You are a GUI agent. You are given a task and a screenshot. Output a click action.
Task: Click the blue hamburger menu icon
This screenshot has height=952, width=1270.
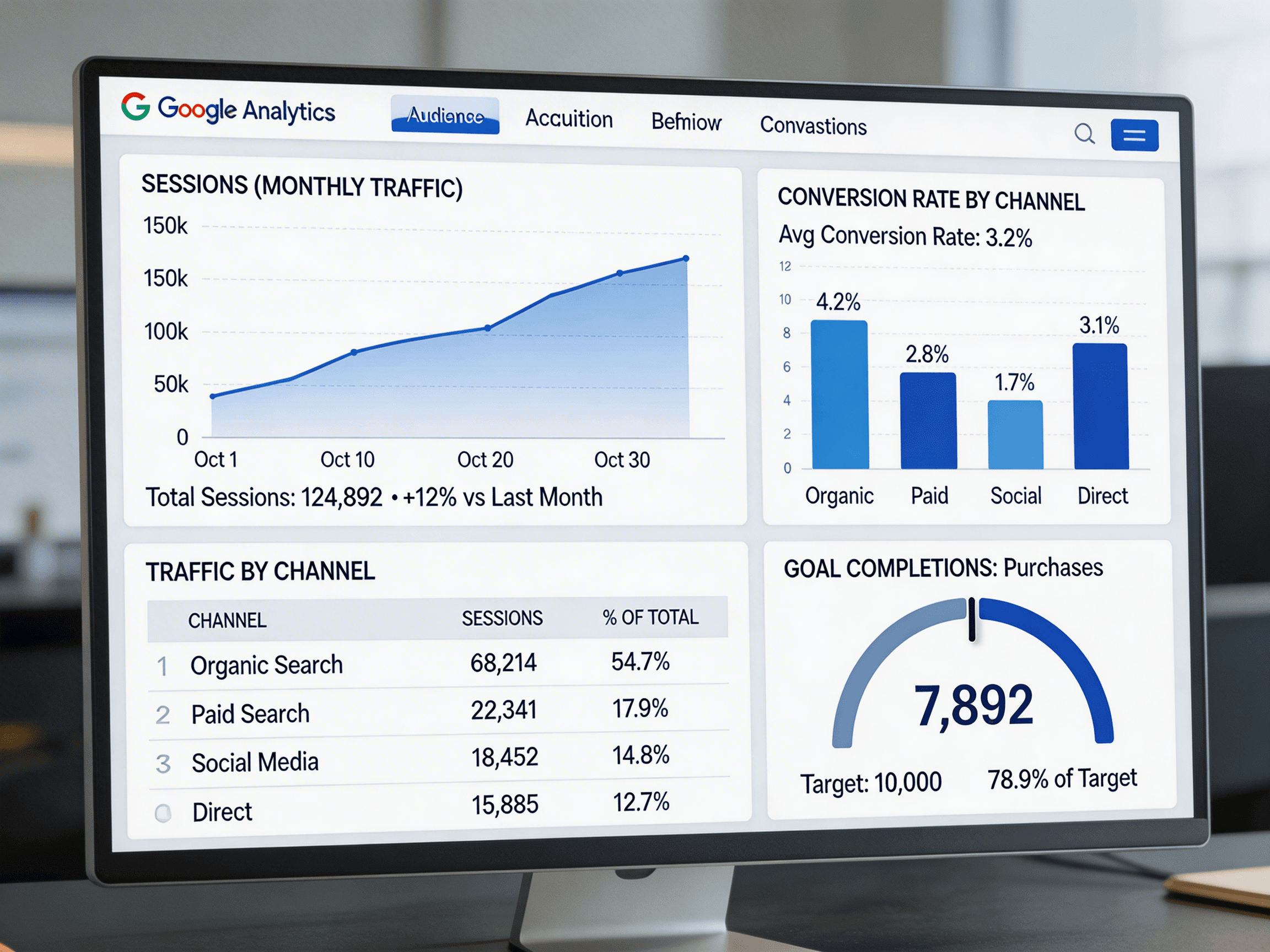pos(1134,136)
